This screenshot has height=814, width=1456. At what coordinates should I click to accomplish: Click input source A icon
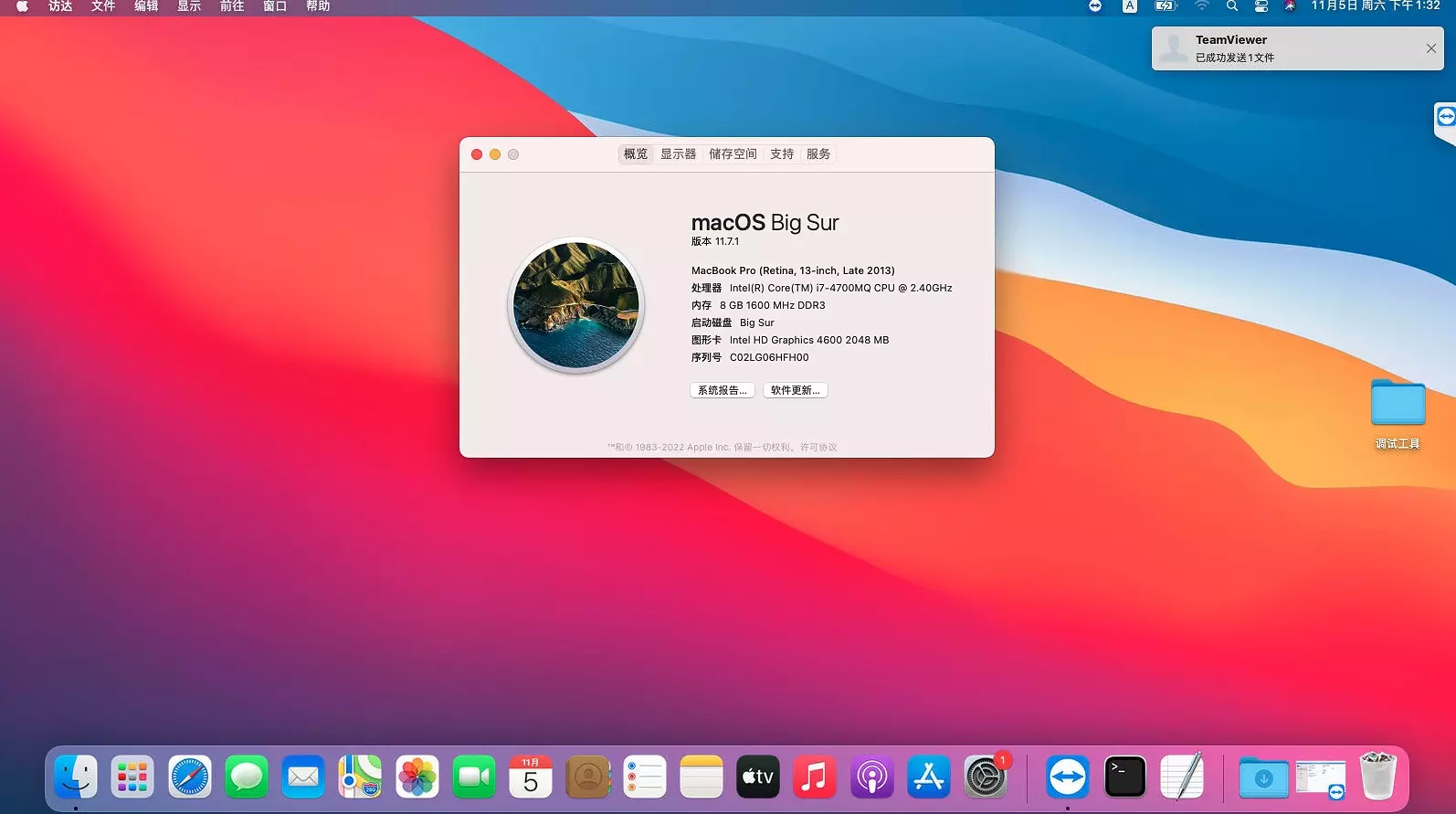(x=1130, y=6)
